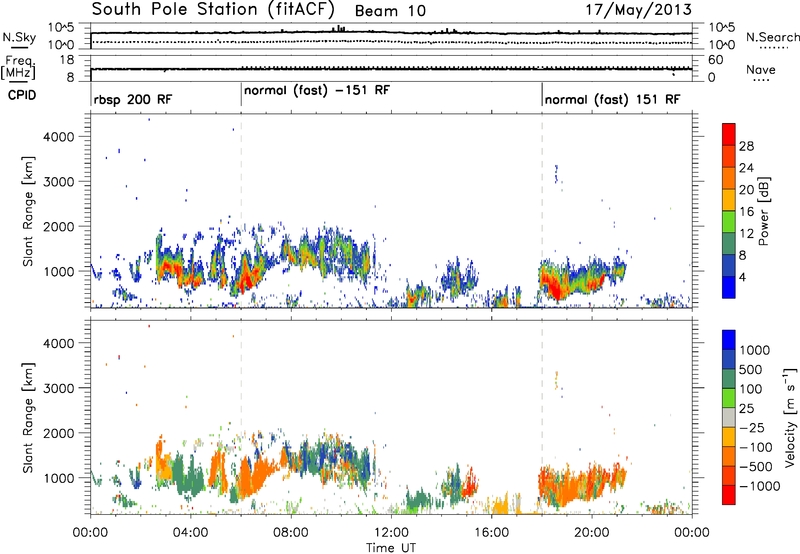Click the 'rbsp 200 RF' mode label
This screenshot has height=554, width=800.
(x=133, y=99)
